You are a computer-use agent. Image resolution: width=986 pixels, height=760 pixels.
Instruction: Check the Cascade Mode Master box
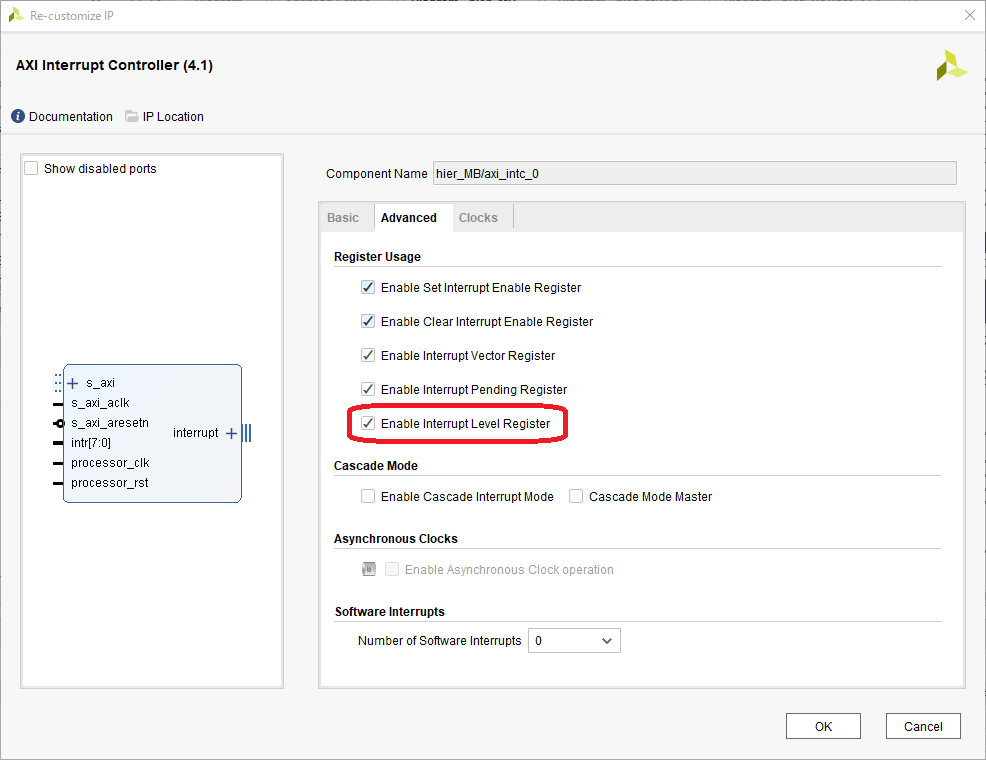575,497
